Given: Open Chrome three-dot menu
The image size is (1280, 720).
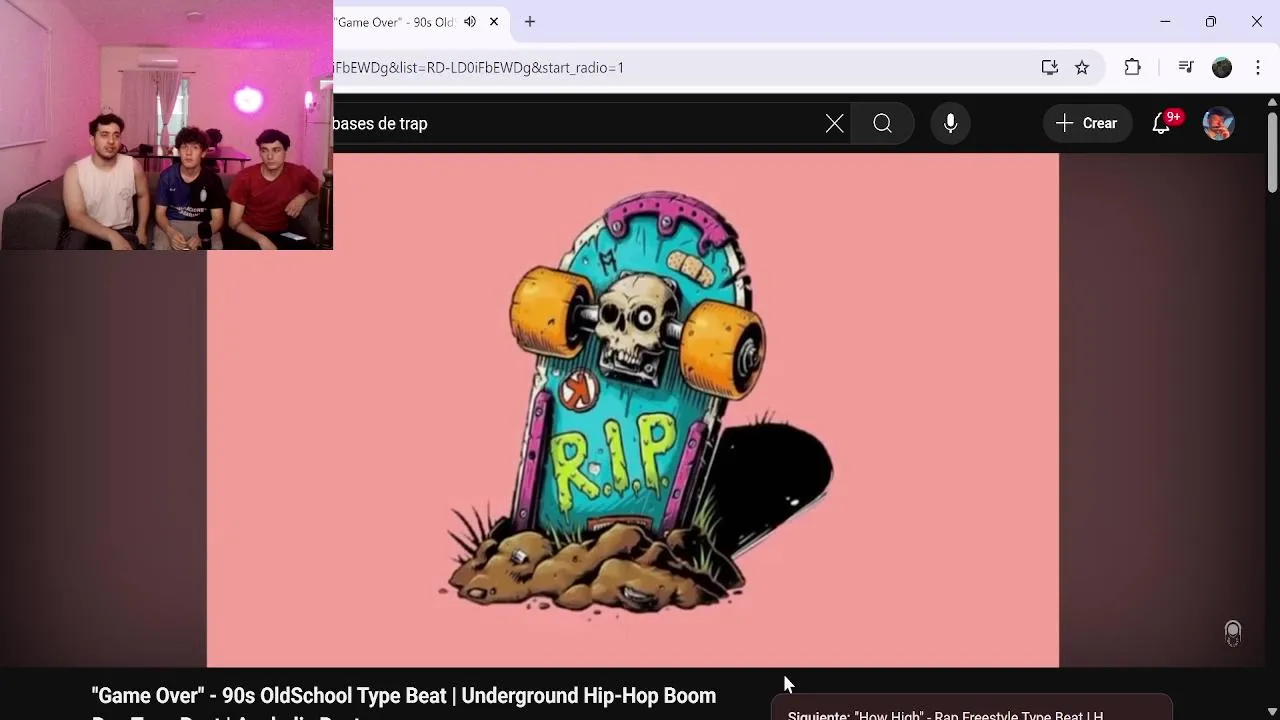Looking at the screenshot, I should coord(1258,67).
